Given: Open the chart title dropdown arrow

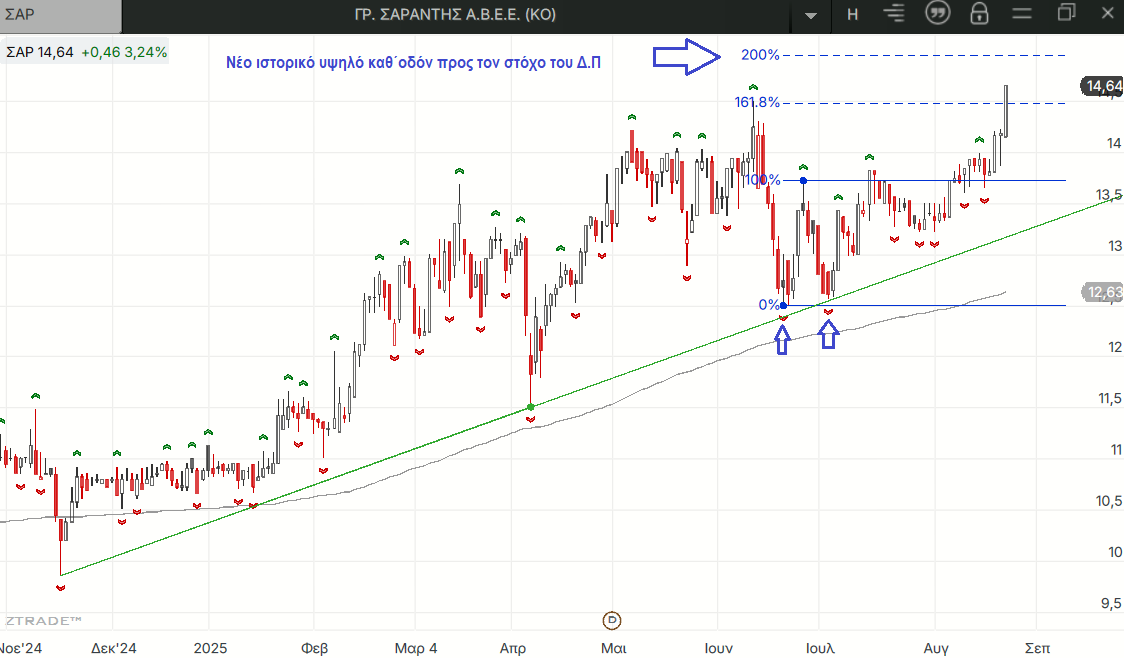Looking at the screenshot, I should (811, 15).
